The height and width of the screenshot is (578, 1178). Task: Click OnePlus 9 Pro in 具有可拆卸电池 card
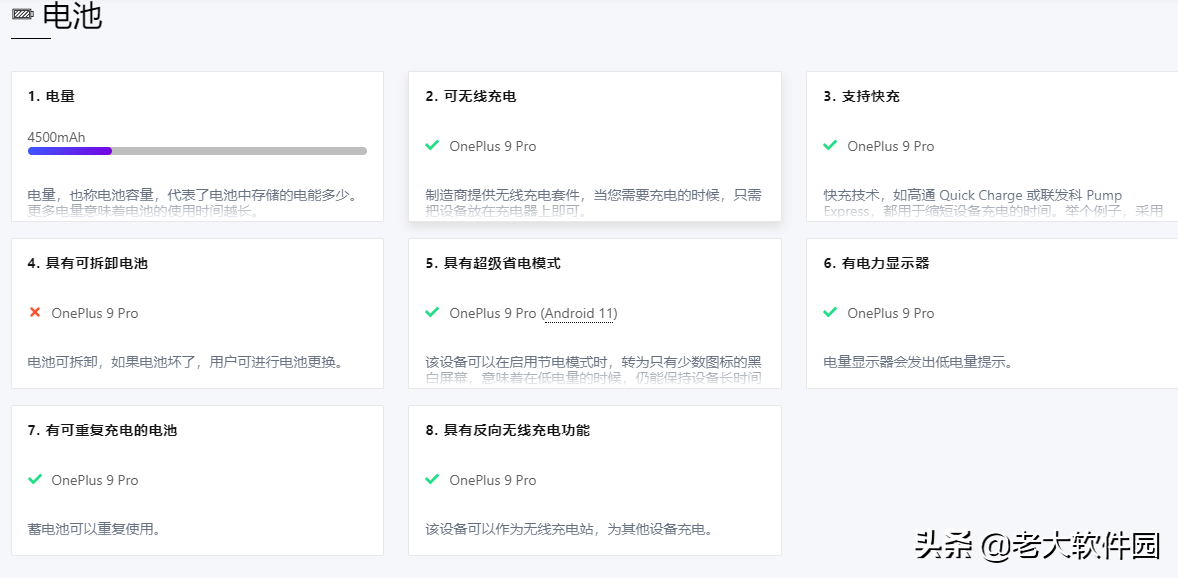click(x=95, y=313)
